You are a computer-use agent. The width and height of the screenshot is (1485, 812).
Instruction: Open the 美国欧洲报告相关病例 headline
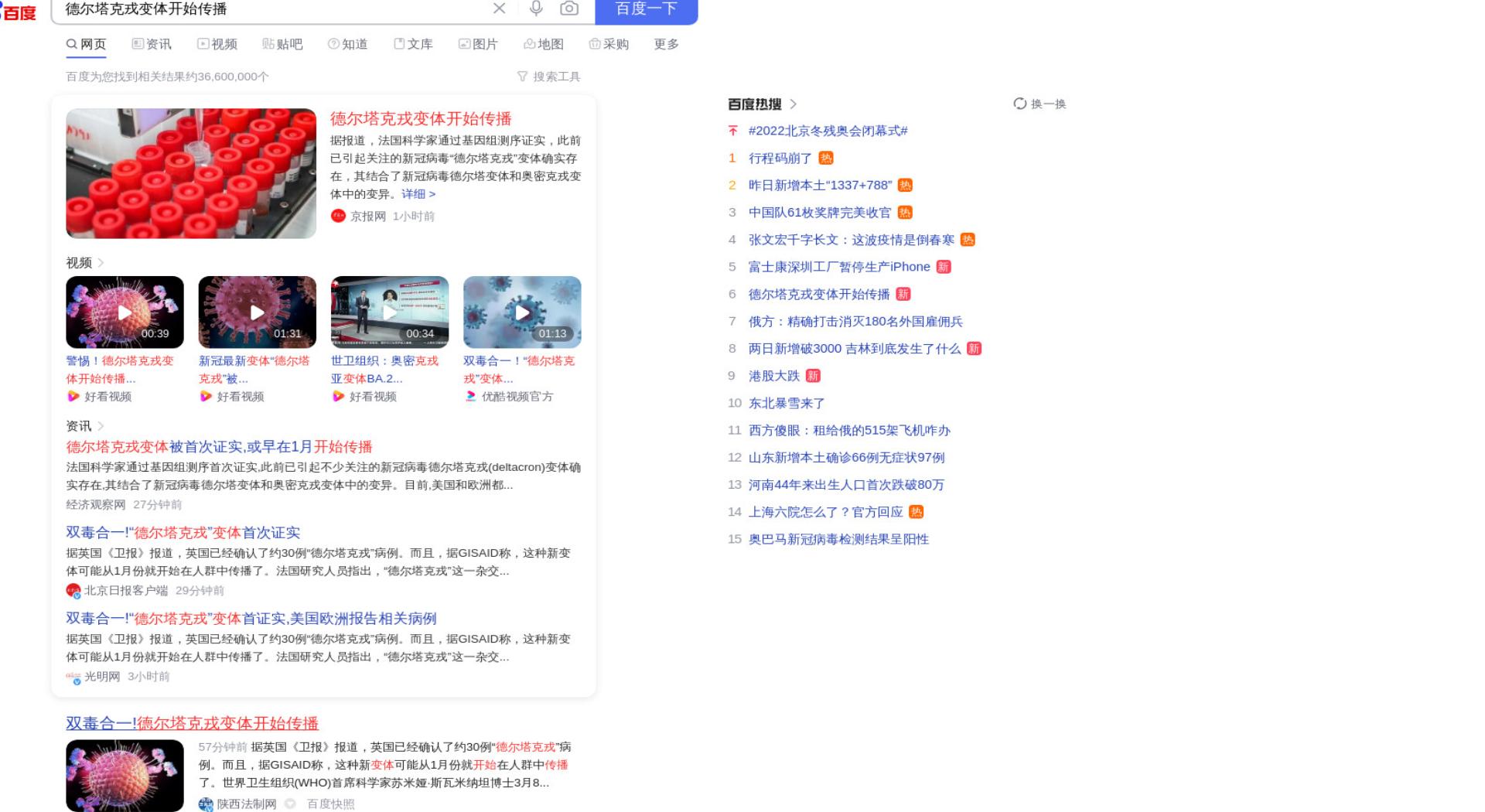pos(251,619)
